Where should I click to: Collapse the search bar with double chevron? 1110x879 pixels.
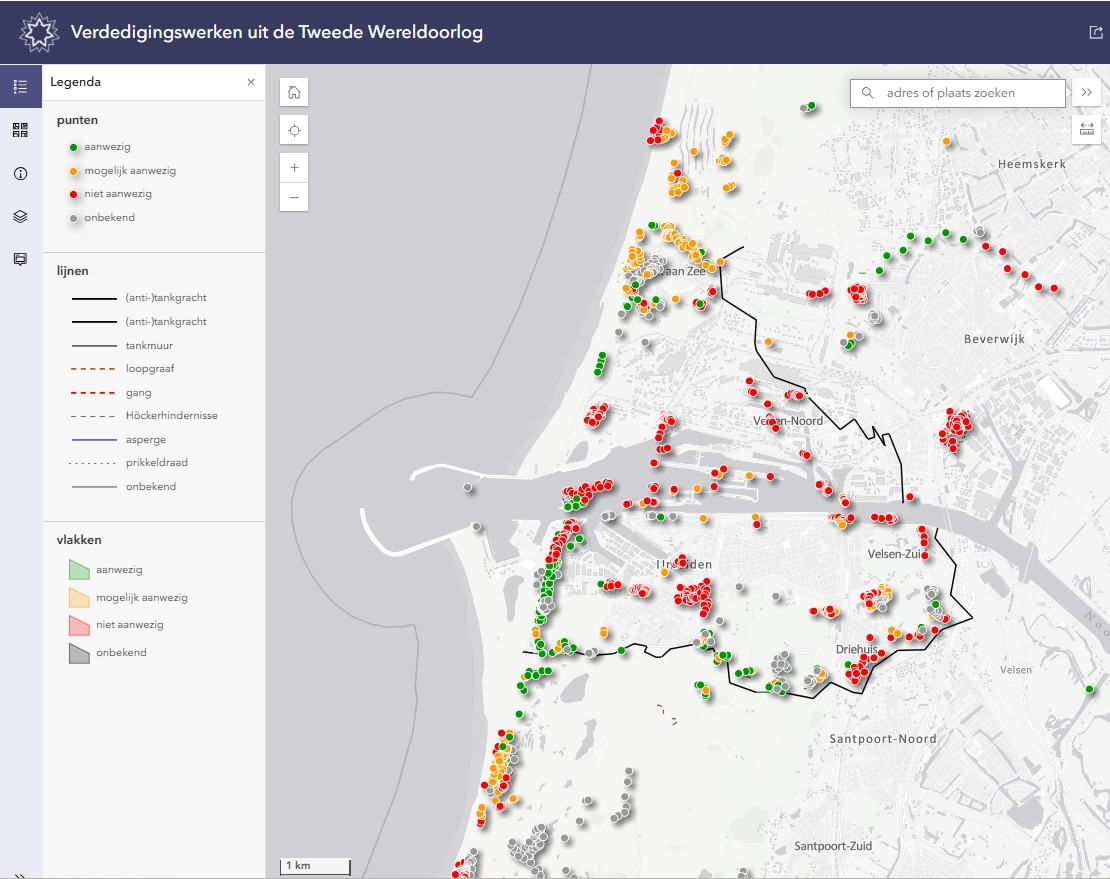point(1087,93)
